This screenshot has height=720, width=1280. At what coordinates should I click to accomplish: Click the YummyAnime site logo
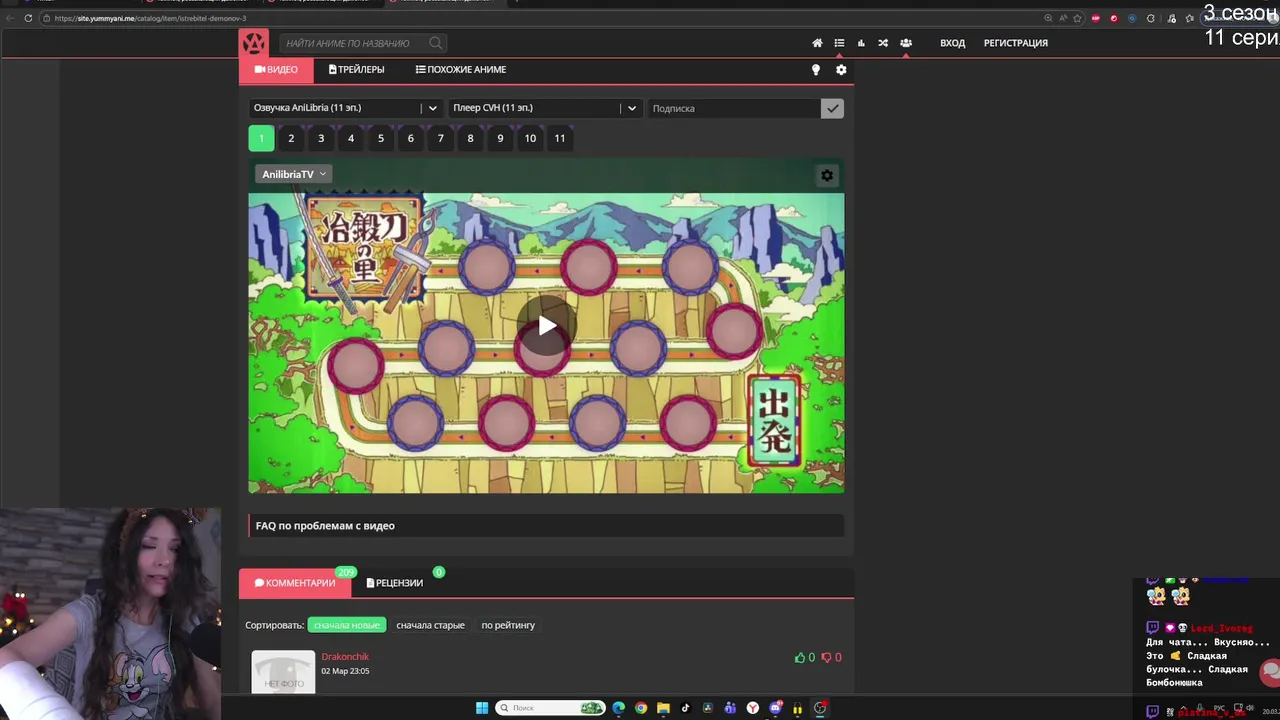click(x=254, y=43)
